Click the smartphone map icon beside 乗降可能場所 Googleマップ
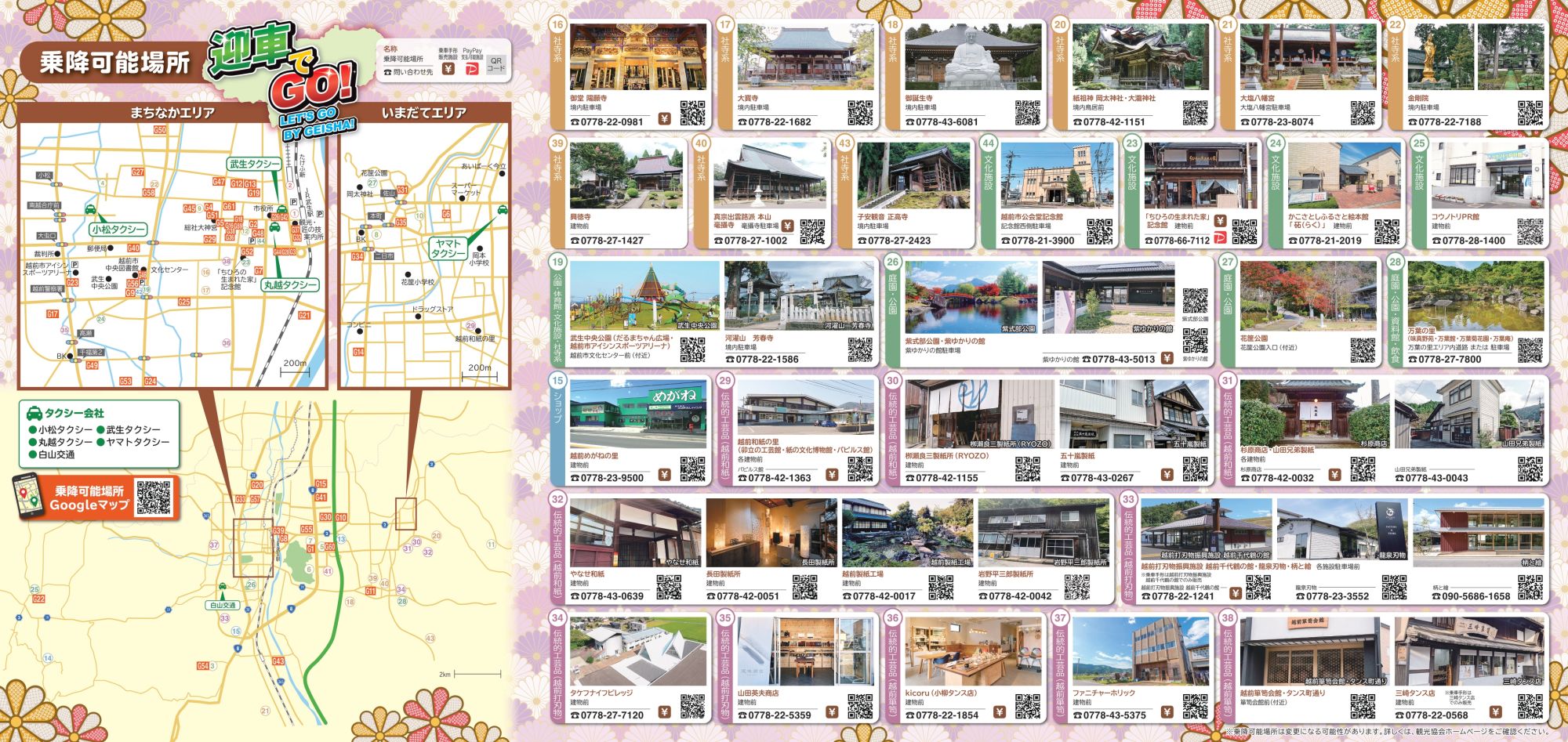Screen dimensions: 1568x742 point(29,497)
